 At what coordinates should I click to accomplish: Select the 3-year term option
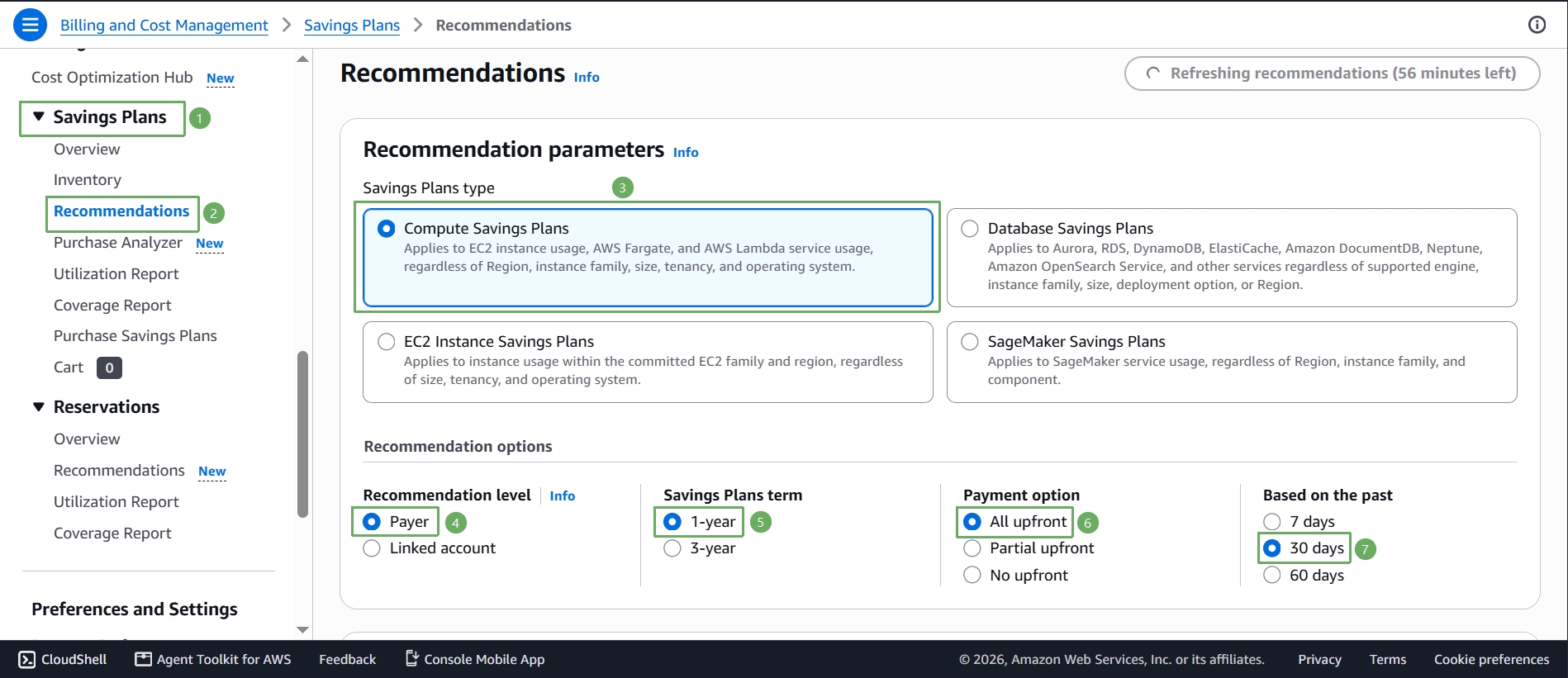[x=672, y=548]
